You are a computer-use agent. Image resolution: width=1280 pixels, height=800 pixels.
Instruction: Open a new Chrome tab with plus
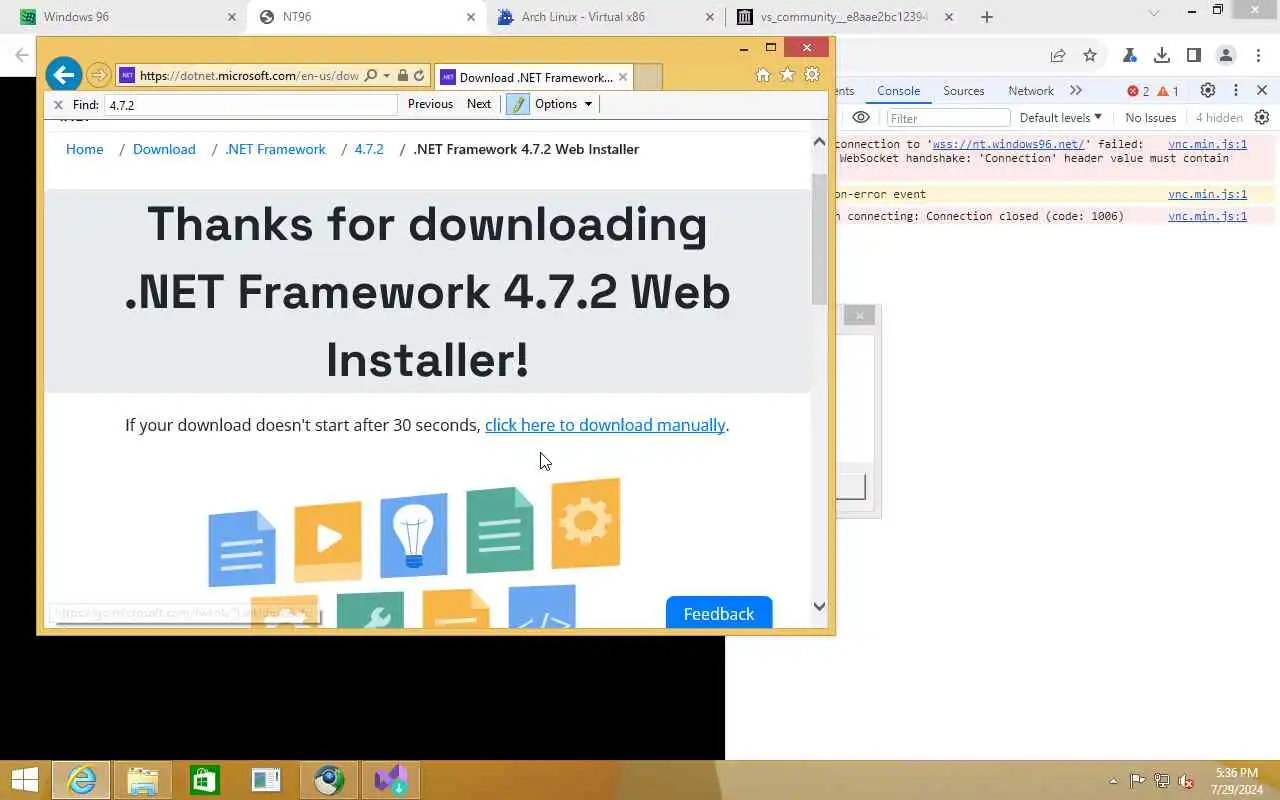[987, 17]
